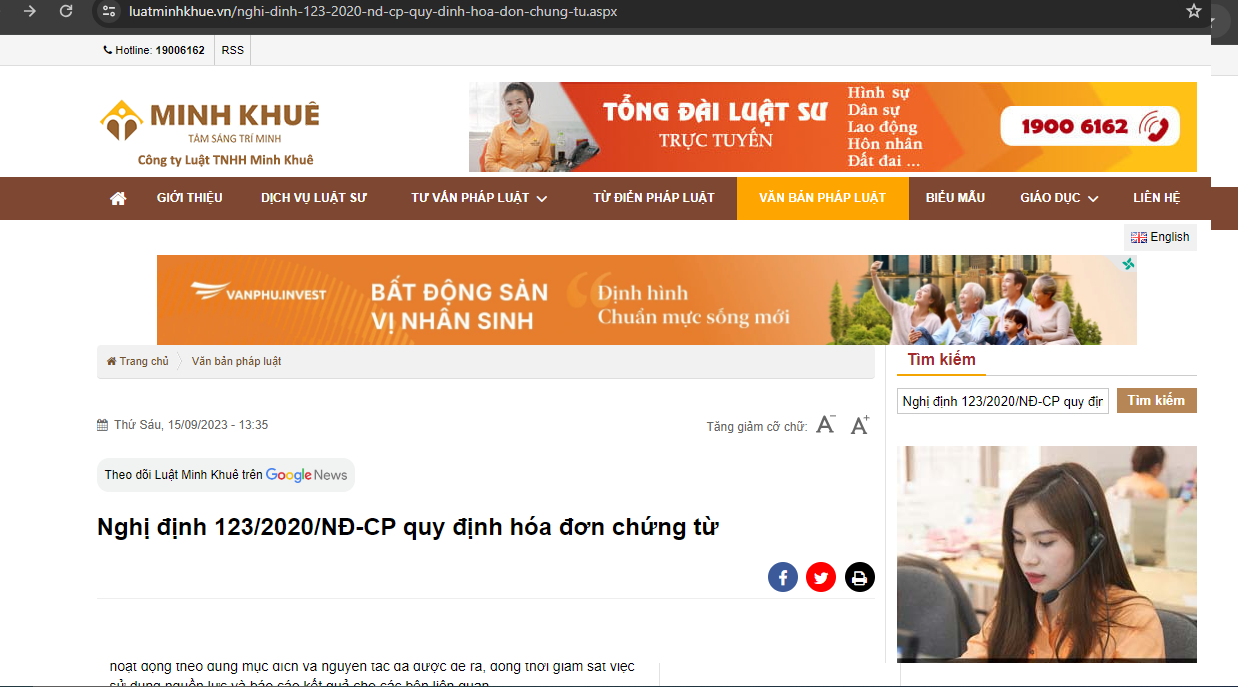Click the article title Nghị định 123/2020/NĐ-CP
Screen dimensions: 1238x687
(408, 526)
